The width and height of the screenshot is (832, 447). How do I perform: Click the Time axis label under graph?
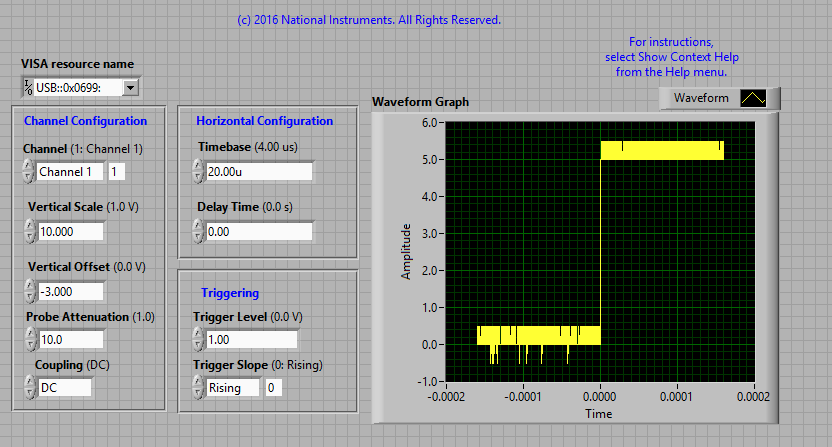click(599, 413)
